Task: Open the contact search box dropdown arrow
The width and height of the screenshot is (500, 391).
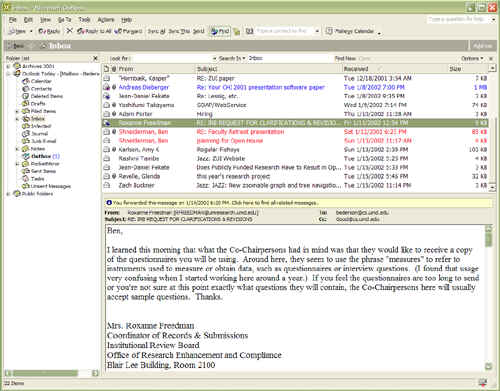Action: pos(317,31)
